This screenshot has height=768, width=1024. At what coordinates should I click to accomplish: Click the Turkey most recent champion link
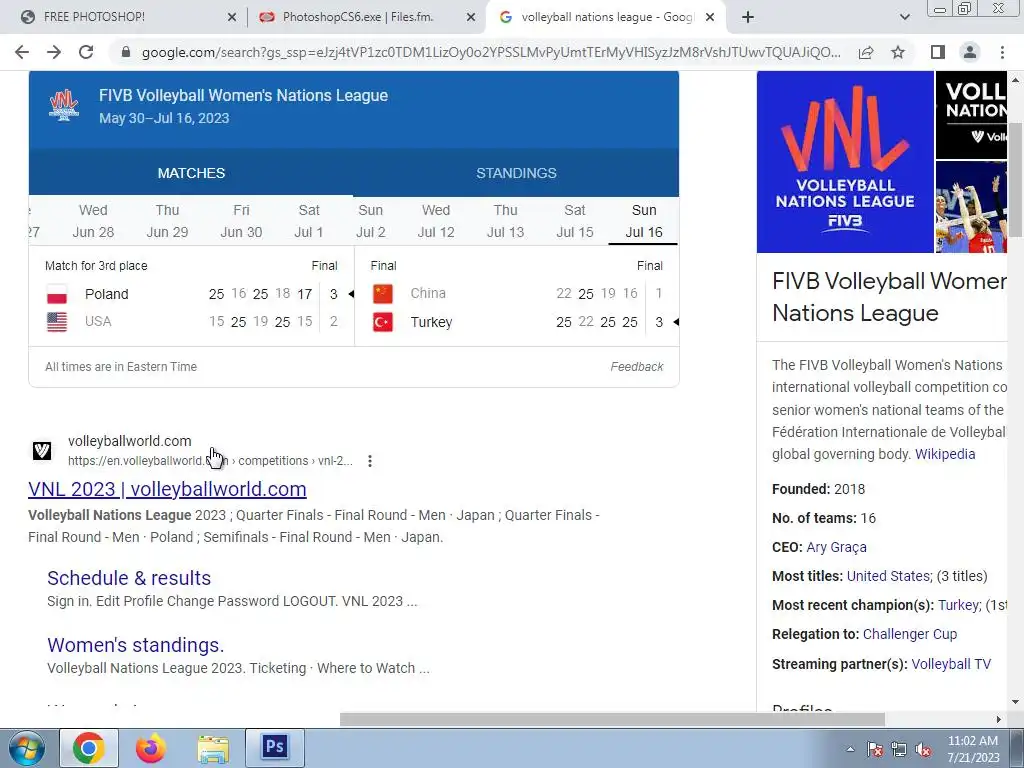tap(958, 605)
